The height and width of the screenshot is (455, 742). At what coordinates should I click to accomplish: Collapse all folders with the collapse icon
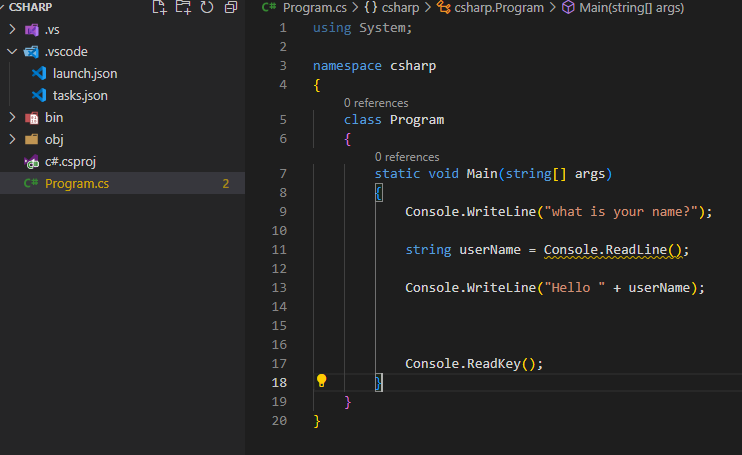(231, 7)
